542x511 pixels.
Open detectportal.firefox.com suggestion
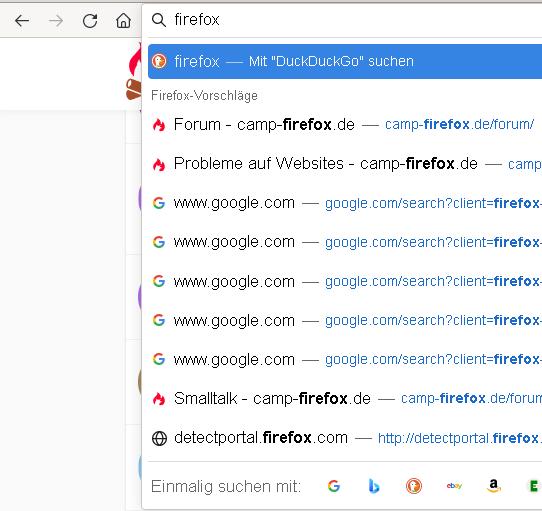[x=345, y=438]
